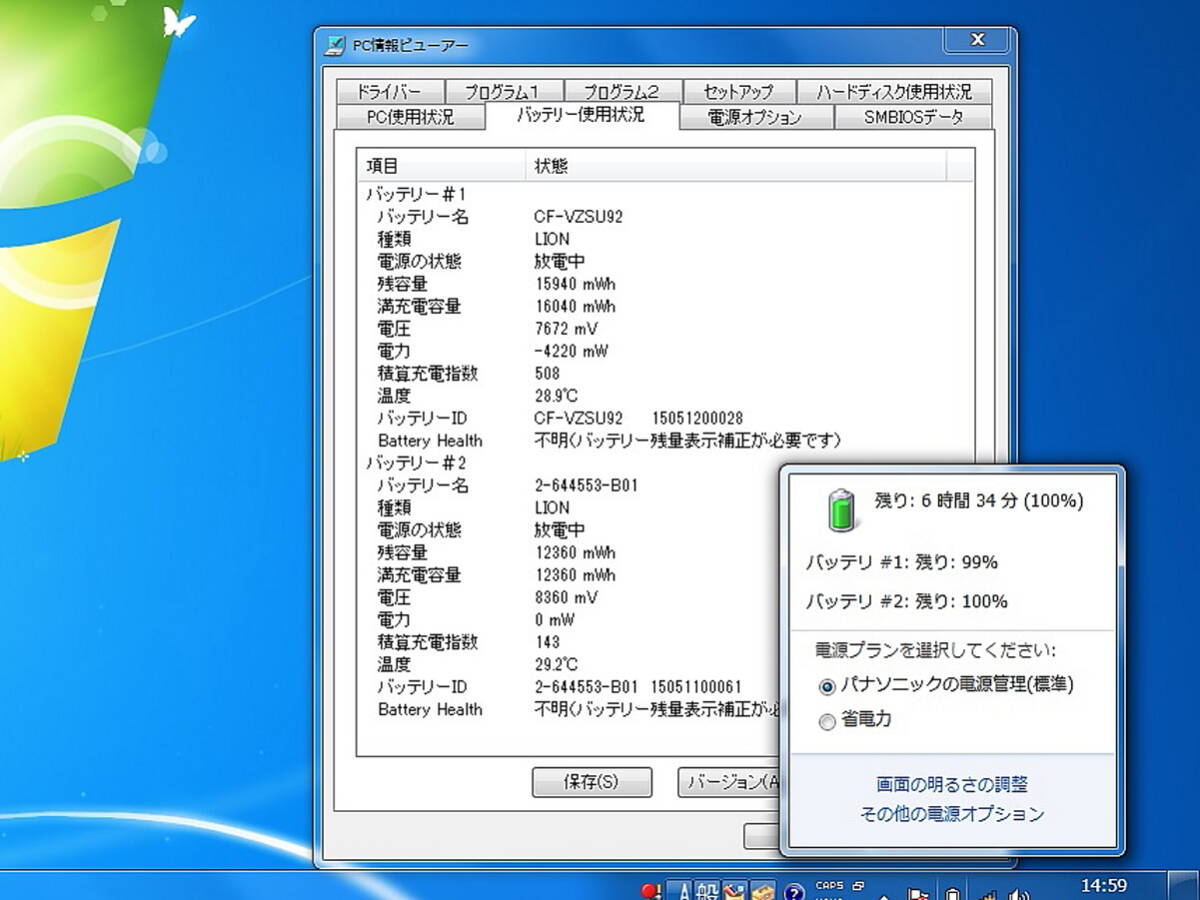This screenshot has width=1200, height=900.
Task: Click the value 15940 mWh
Action: point(575,284)
